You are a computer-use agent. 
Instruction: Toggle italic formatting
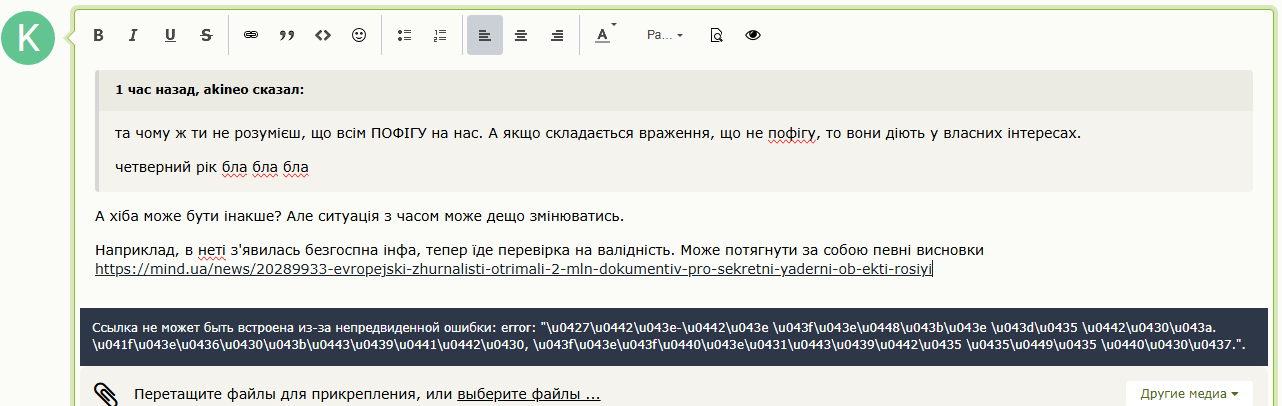[133, 35]
